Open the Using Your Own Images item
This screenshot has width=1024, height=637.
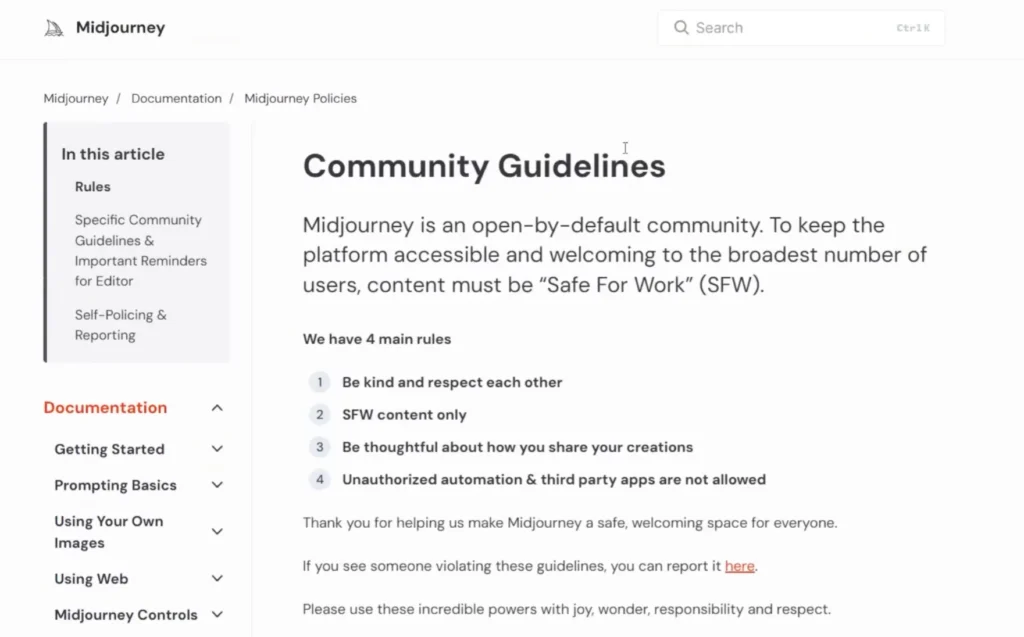(109, 532)
